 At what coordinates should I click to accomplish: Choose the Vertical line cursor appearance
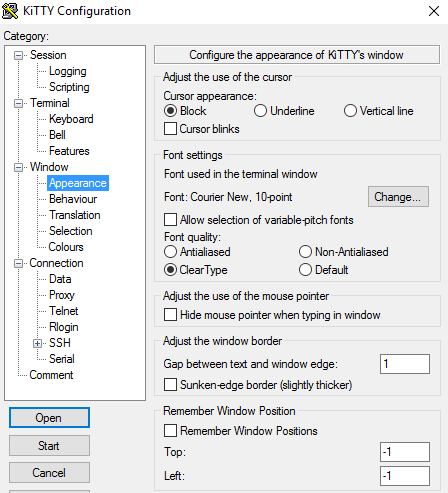click(x=379, y=111)
